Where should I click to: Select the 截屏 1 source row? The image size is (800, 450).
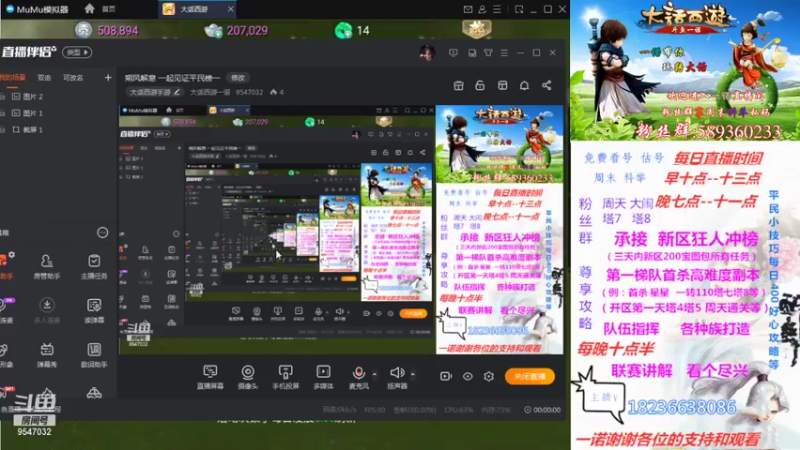tap(58, 130)
